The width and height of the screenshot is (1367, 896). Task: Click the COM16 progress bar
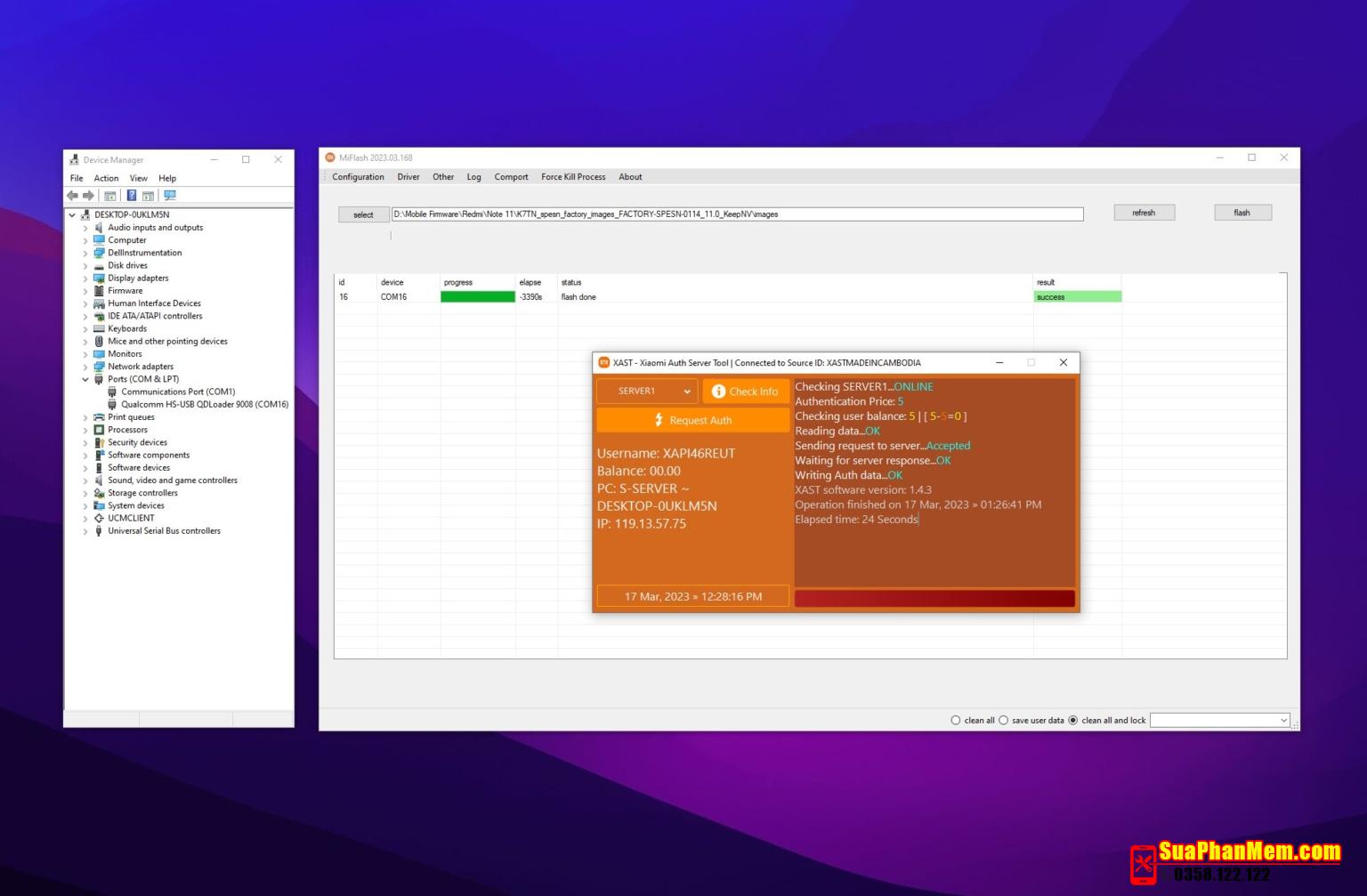(477, 295)
